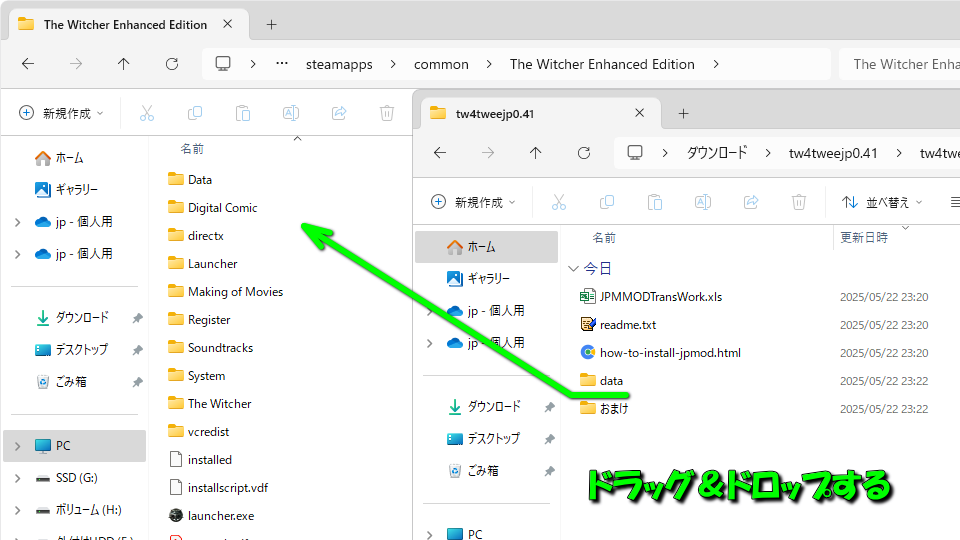Go up one level in Witcher window

tap(124, 64)
